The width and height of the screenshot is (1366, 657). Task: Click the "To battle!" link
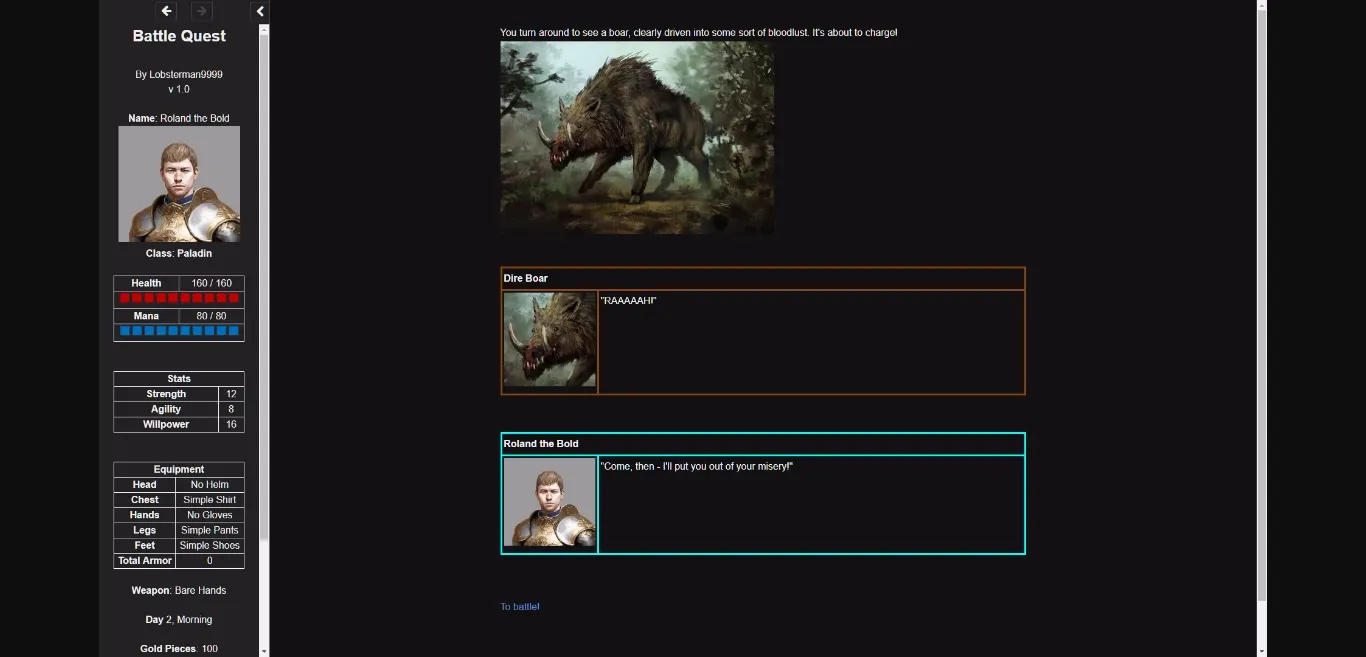click(x=520, y=607)
